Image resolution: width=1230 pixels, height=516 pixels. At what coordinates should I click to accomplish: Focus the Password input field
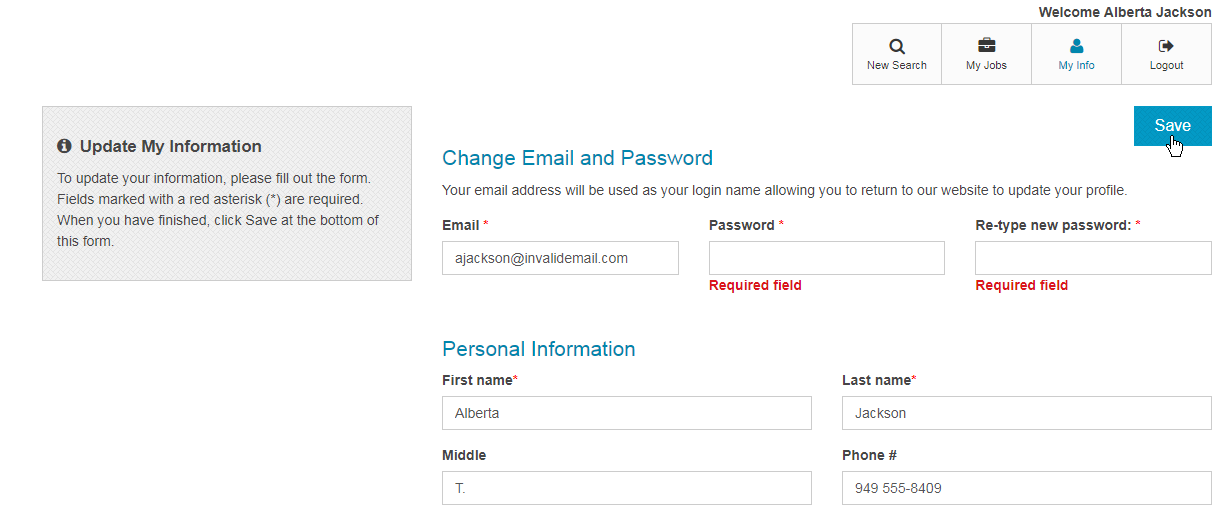tap(826, 258)
